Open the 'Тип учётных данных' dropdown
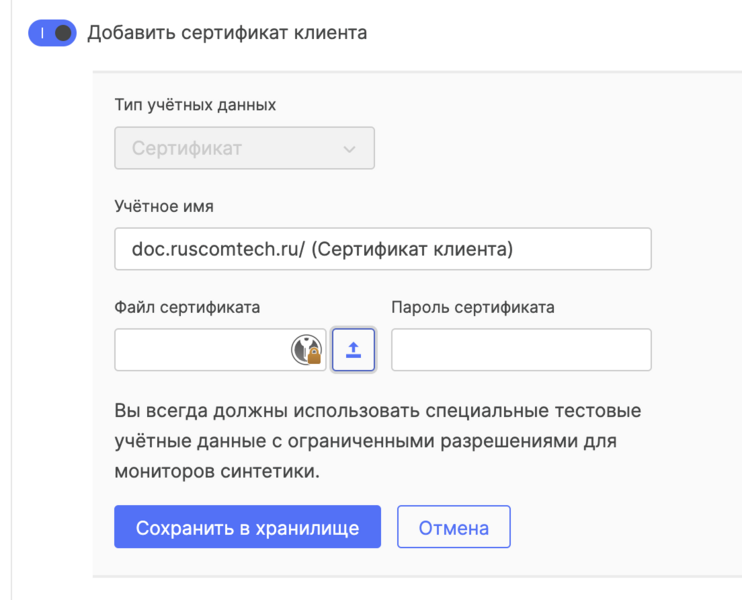 [x=244, y=148]
